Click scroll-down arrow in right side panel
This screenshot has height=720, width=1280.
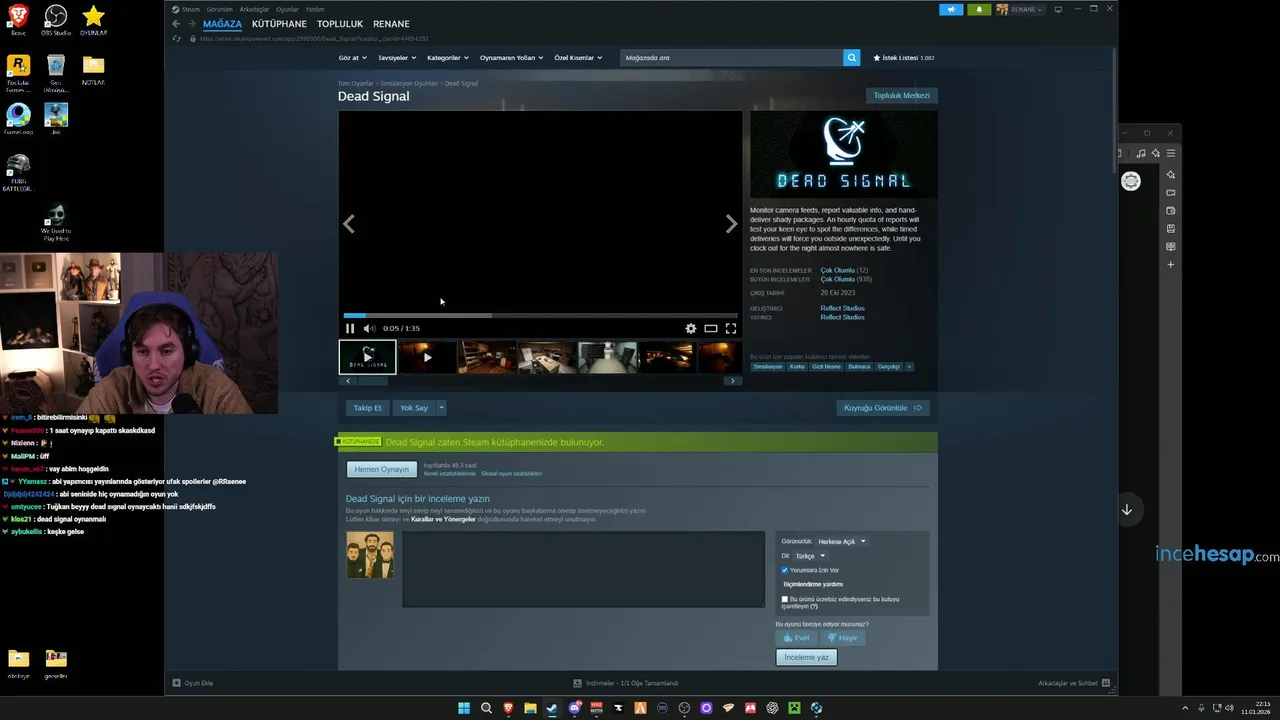[x=1127, y=510]
